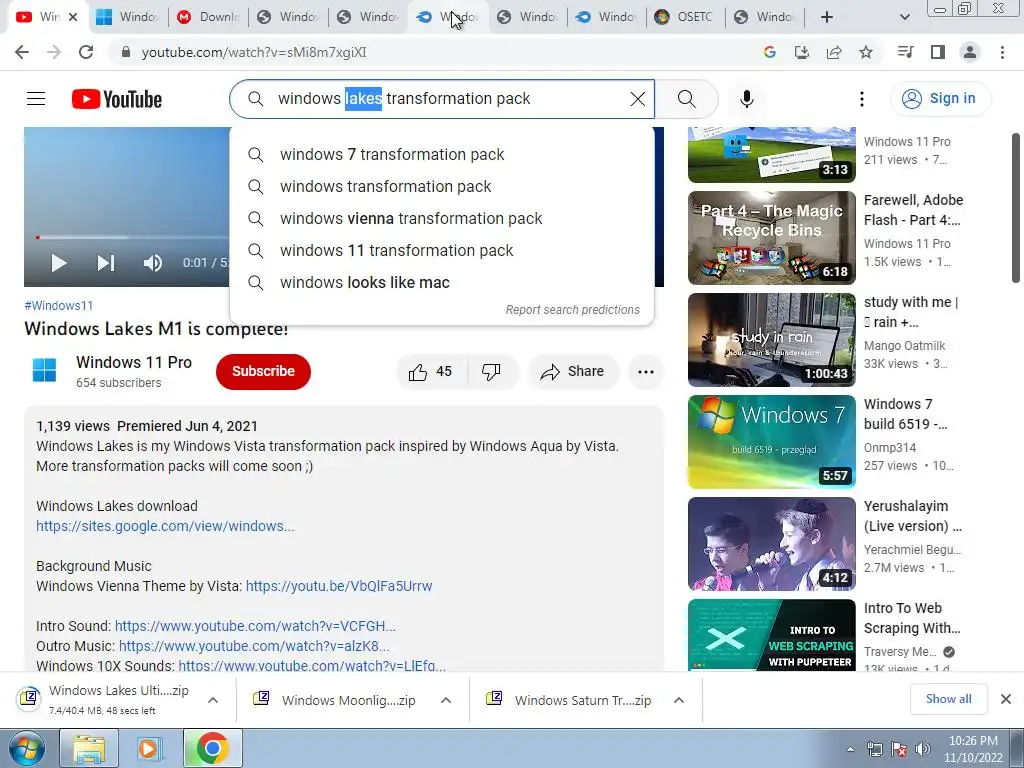Like the video with thumbs up

(x=431, y=372)
